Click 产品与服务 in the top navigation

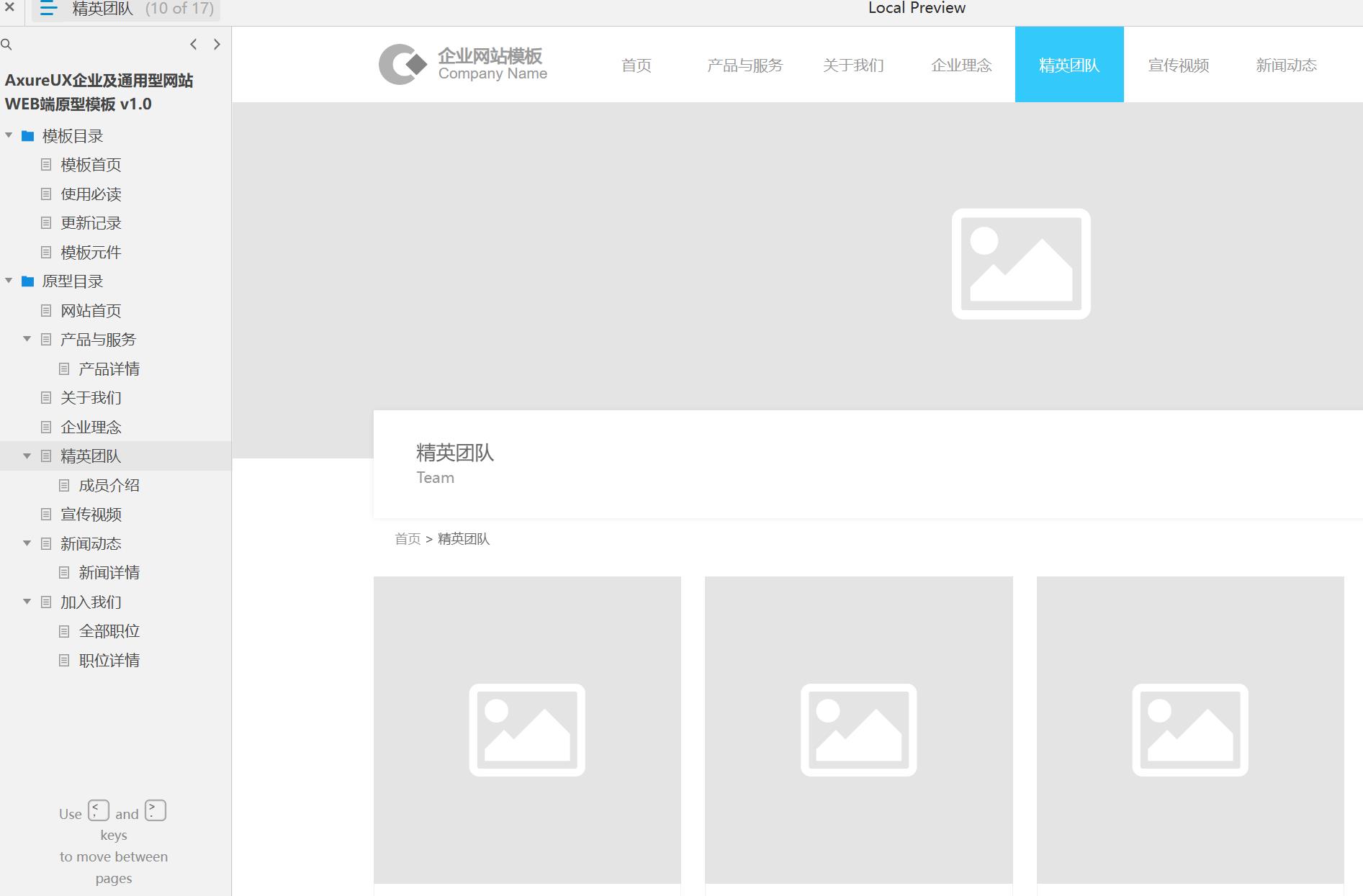pos(745,65)
